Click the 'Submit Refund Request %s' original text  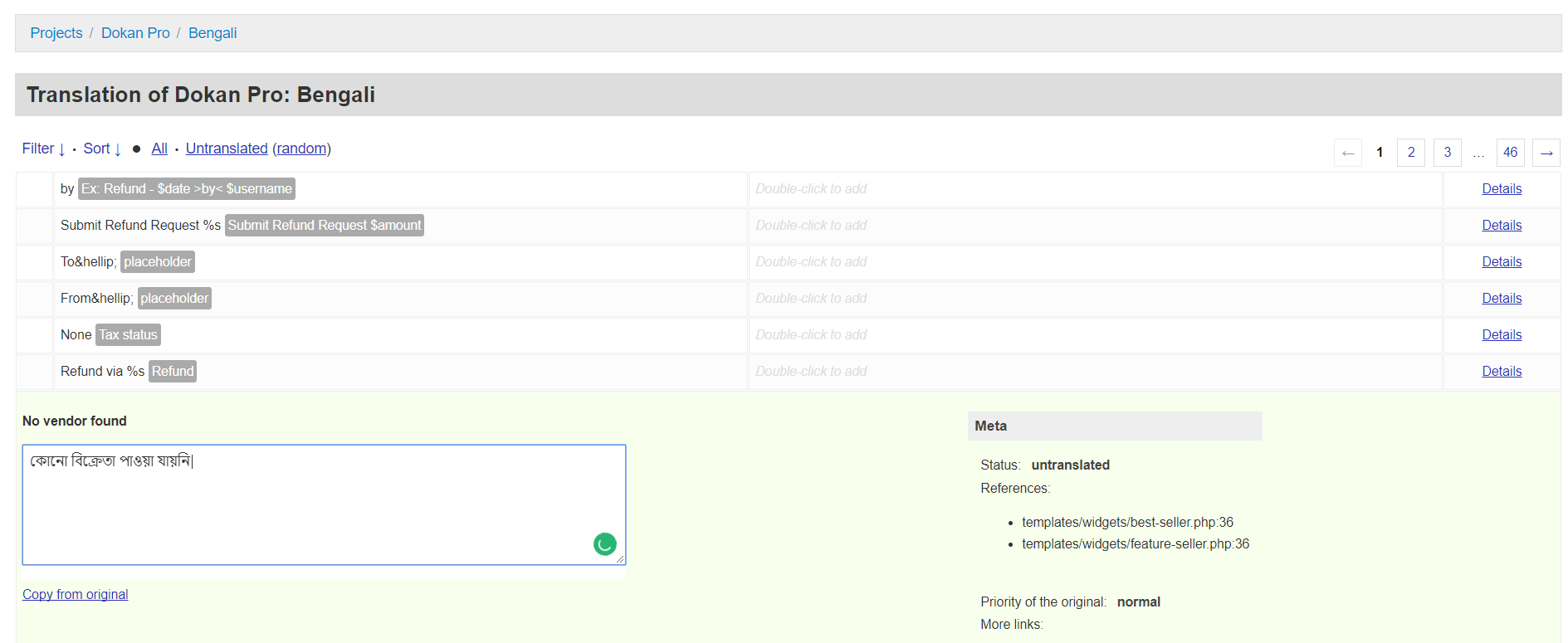140,226
